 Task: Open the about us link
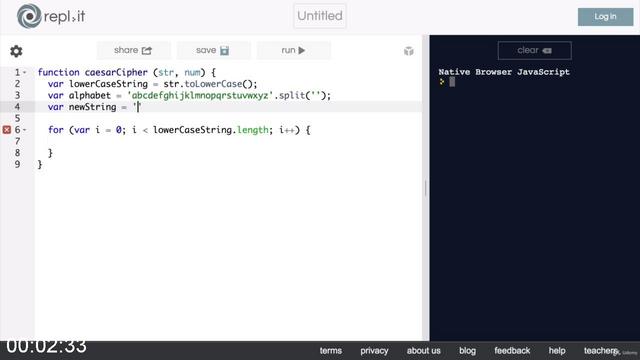pyautogui.click(x=423, y=351)
